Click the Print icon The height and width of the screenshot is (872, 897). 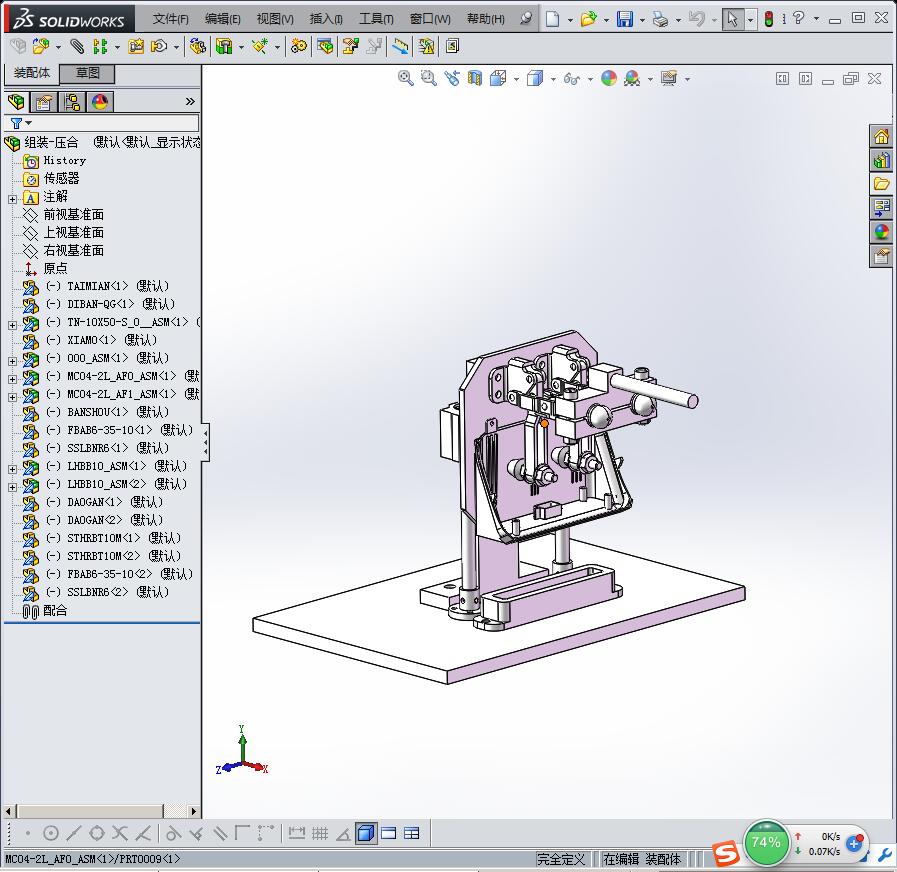click(x=660, y=19)
